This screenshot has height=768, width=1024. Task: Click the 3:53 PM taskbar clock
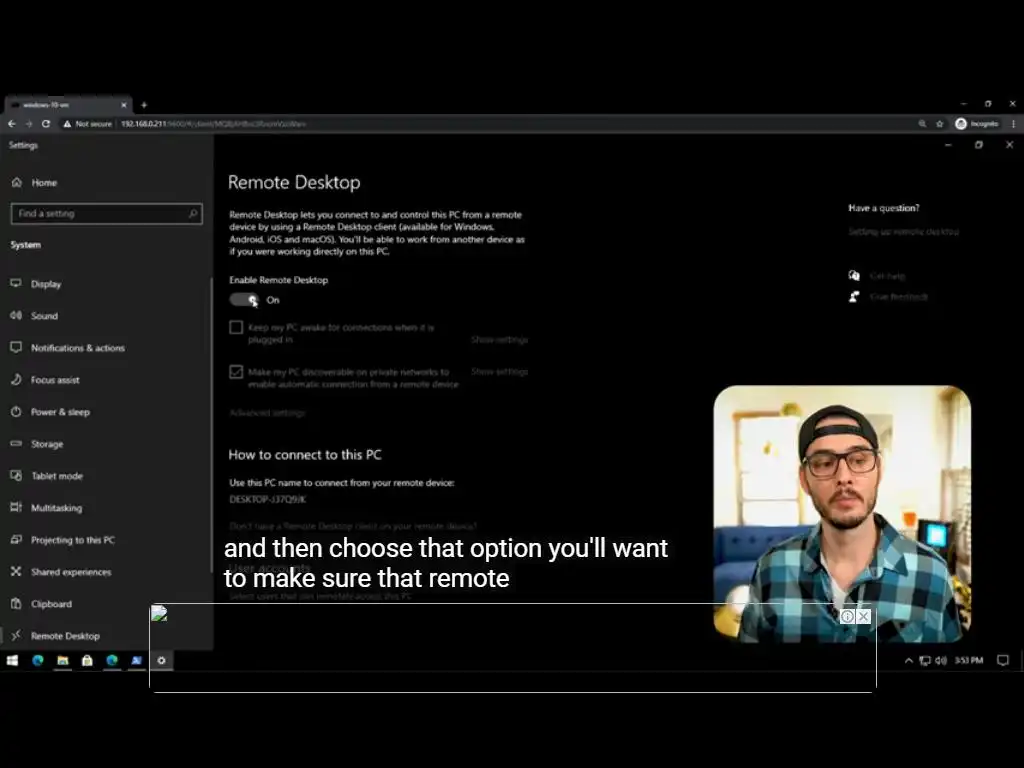(x=968, y=660)
